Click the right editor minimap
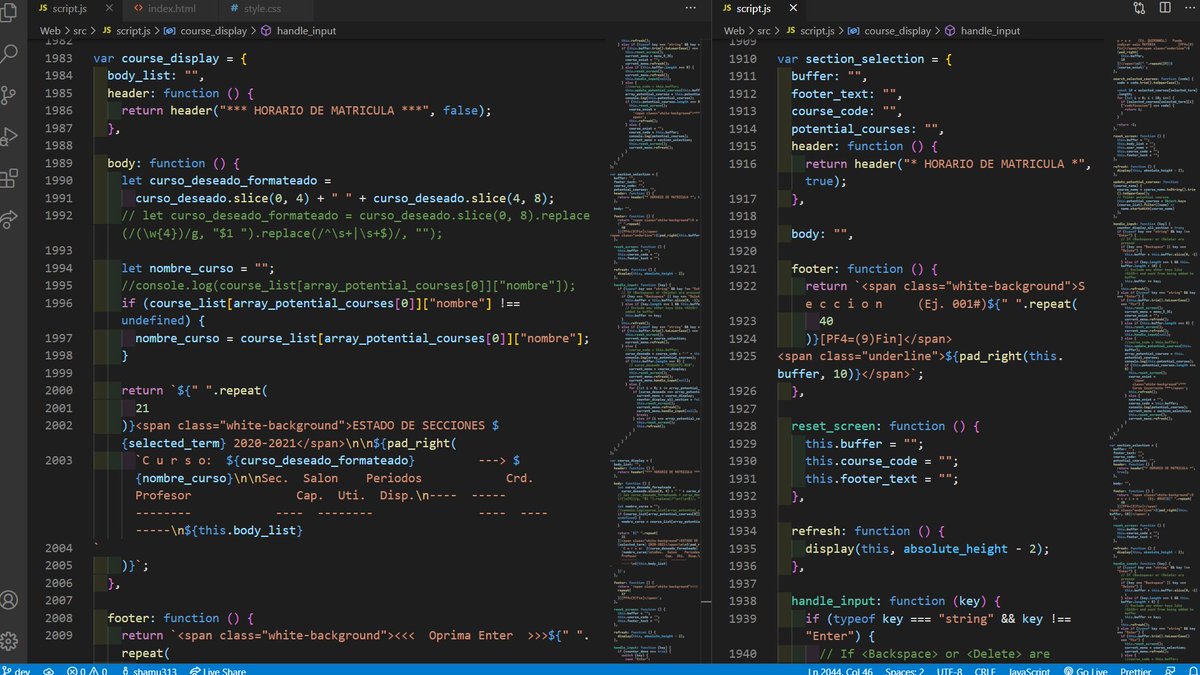Viewport: 1200px width, 675px height. click(1148, 350)
